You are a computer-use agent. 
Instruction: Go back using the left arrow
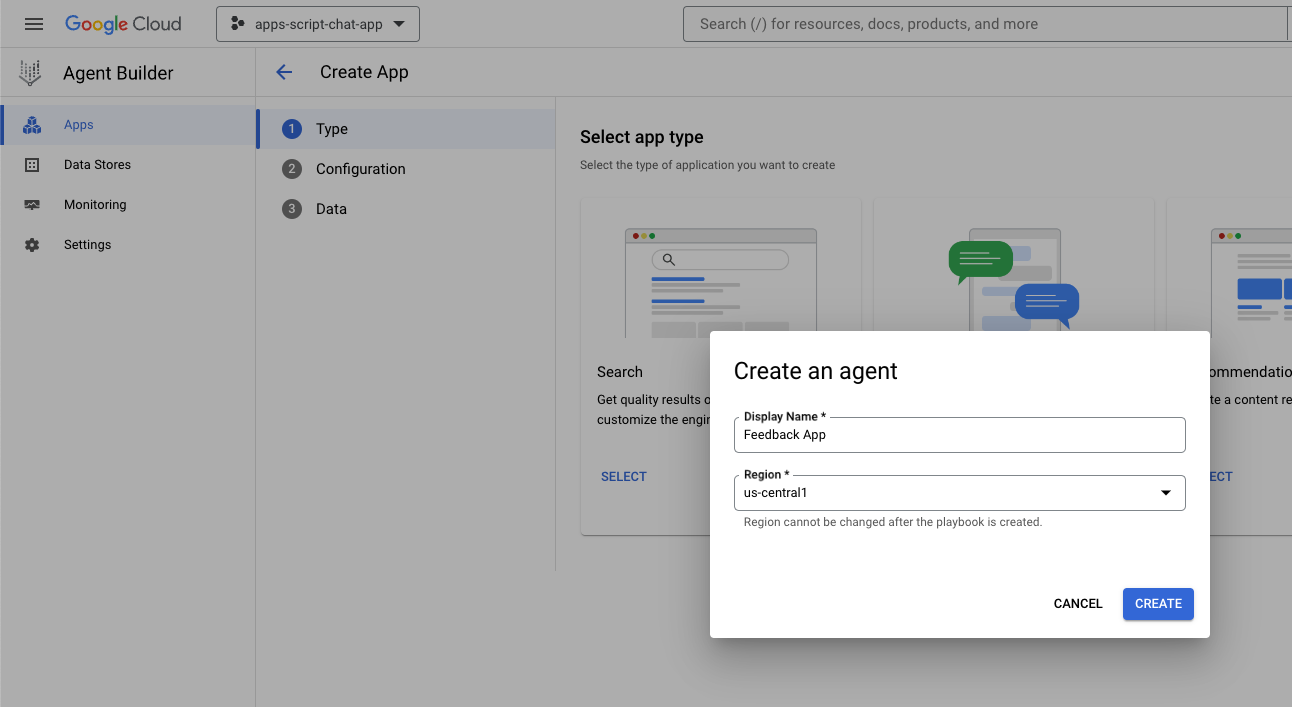coord(284,72)
